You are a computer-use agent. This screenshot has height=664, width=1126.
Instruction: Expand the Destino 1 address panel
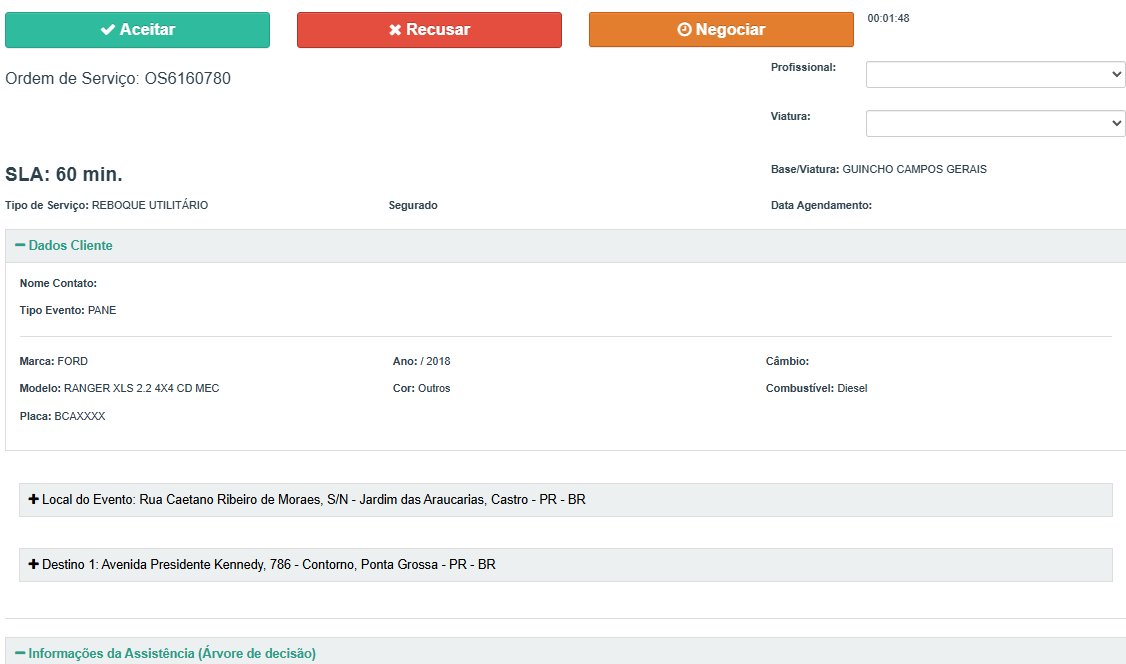point(566,565)
